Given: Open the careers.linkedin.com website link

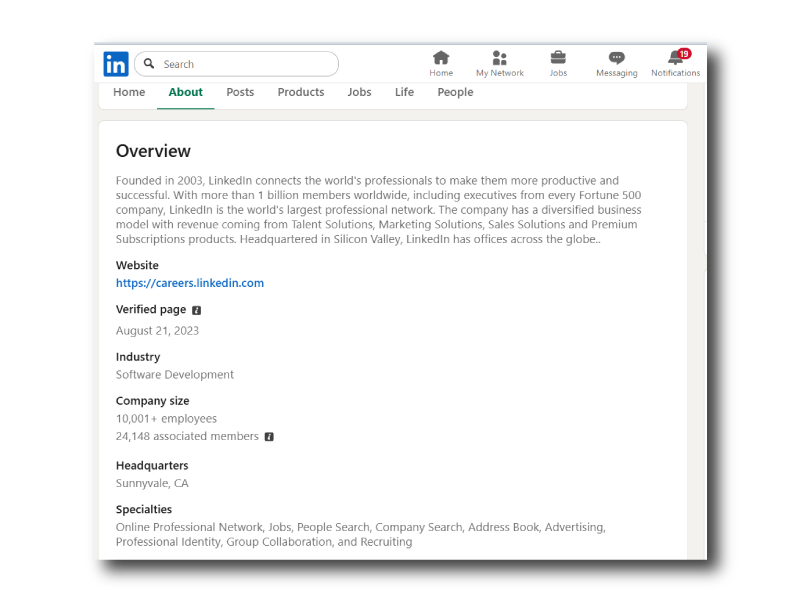Looking at the screenshot, I should point(190,283).
